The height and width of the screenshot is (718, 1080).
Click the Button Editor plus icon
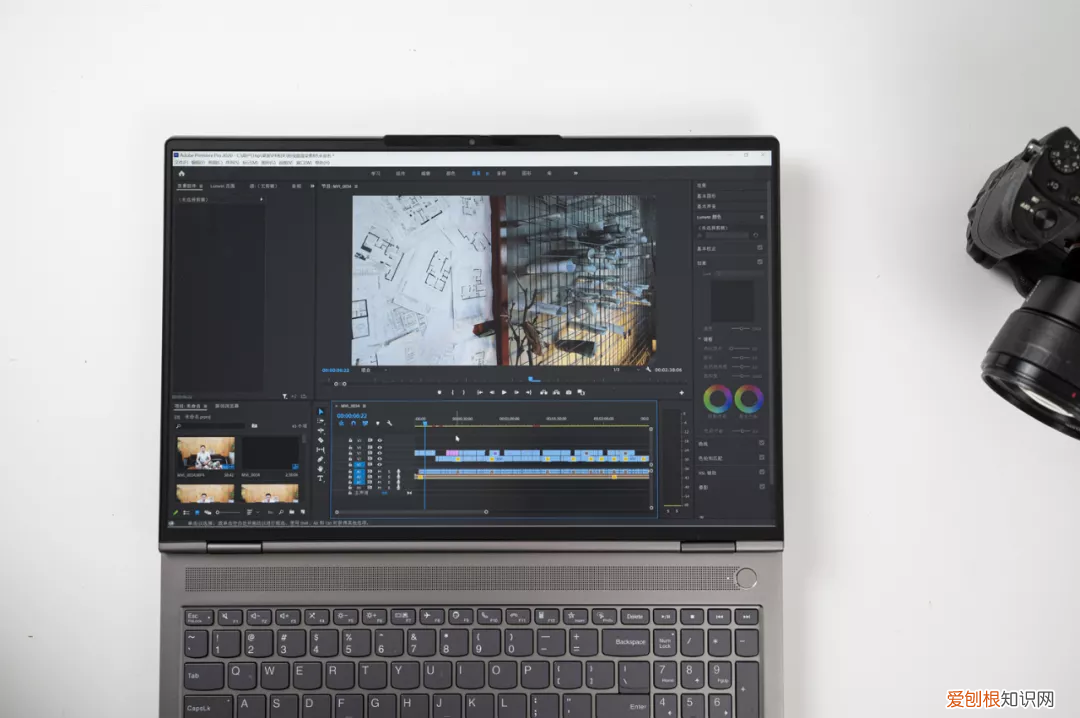point(682,392)
